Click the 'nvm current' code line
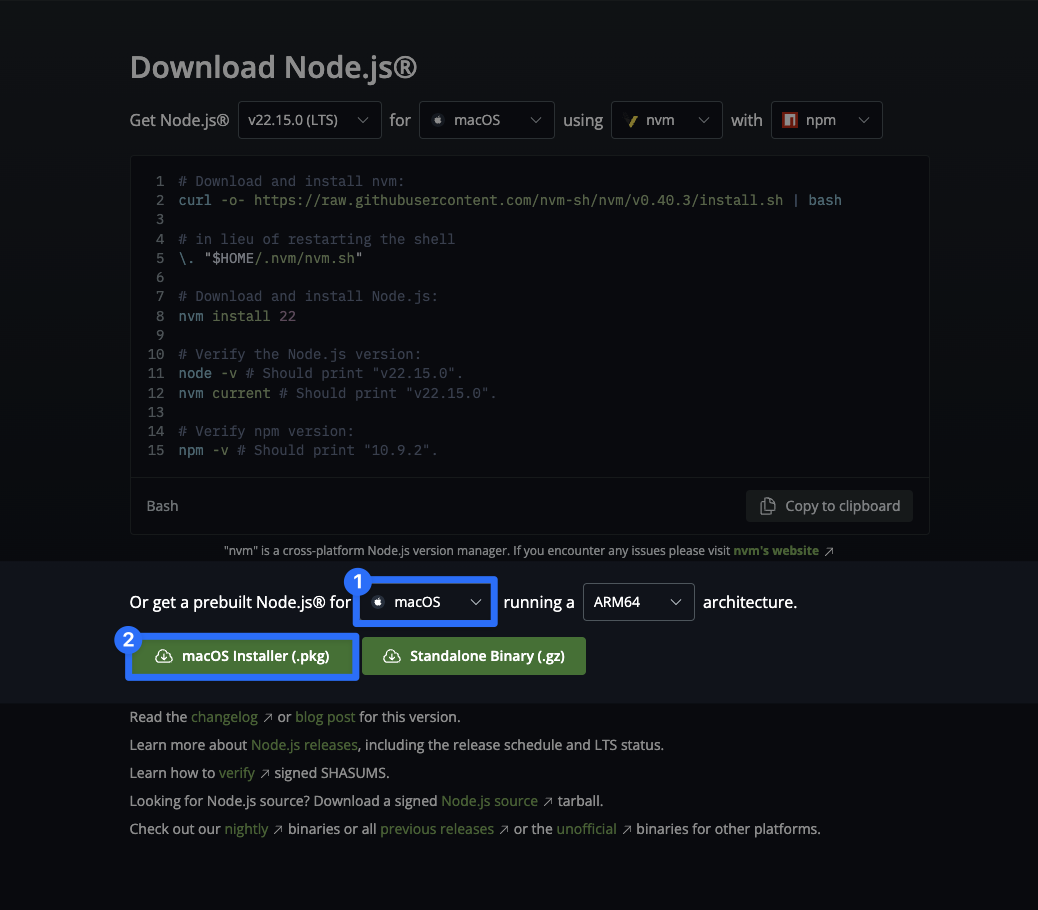 click(337, 393)
